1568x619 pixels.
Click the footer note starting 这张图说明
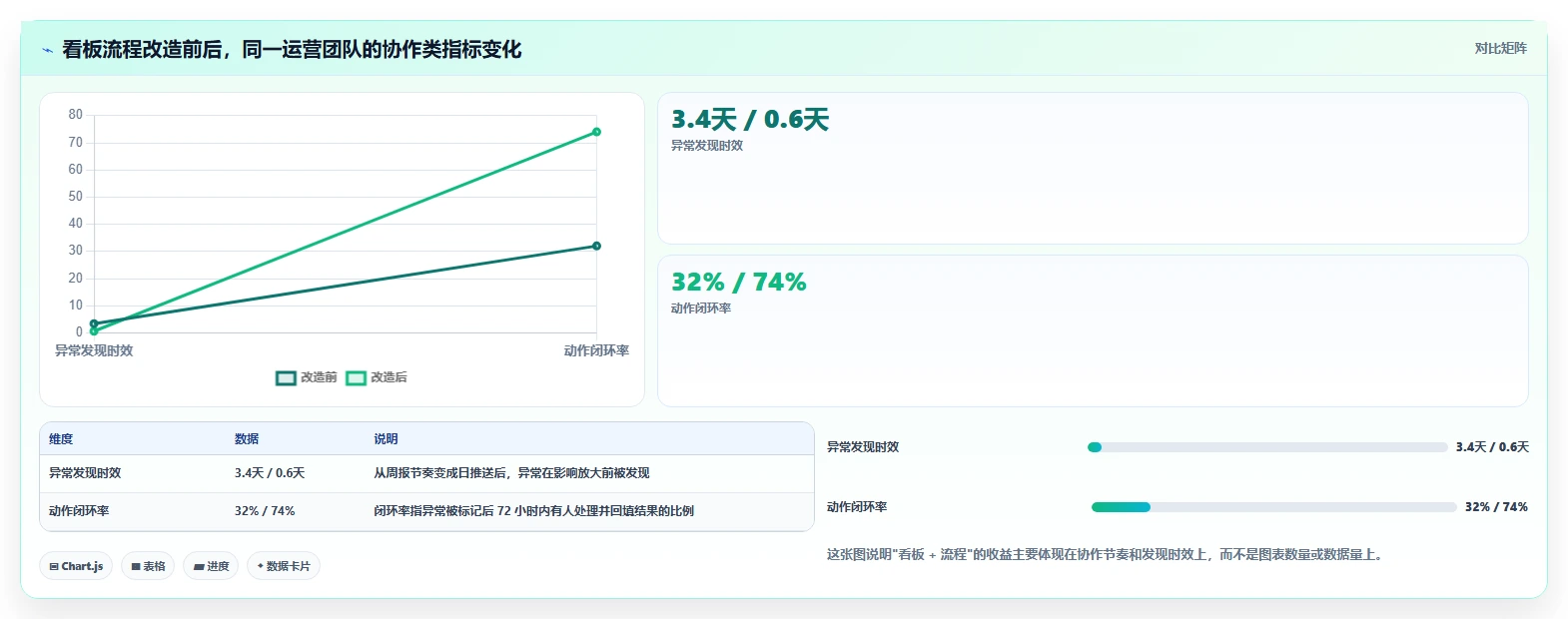(1107, 554)
